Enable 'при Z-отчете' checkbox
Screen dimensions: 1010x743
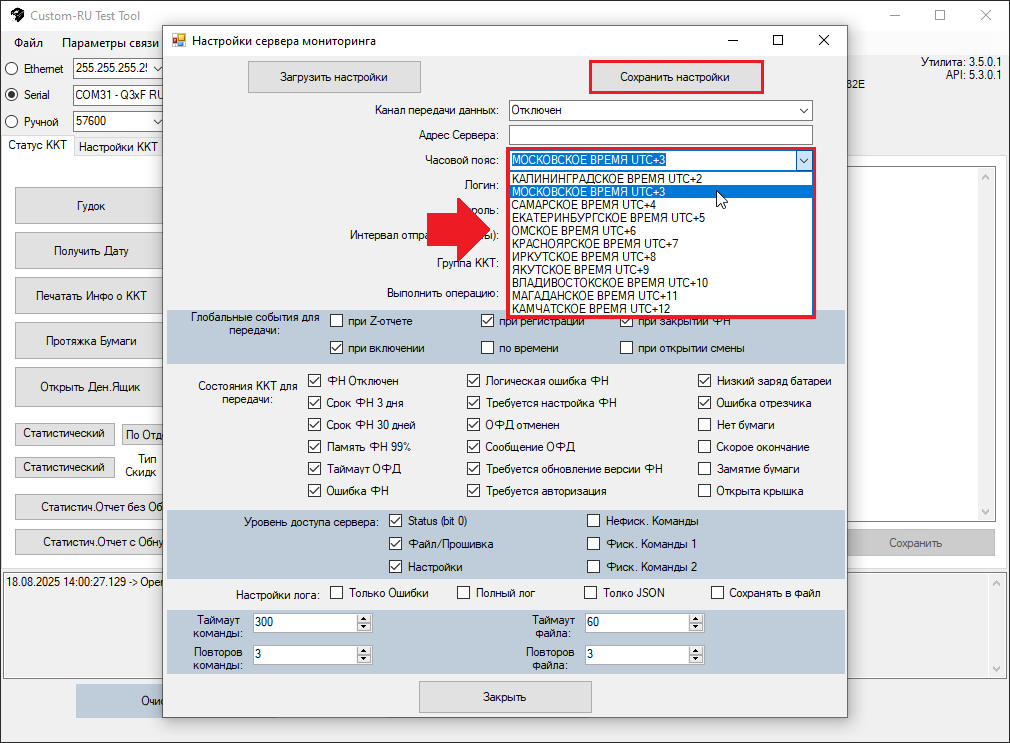pos(337,321)
